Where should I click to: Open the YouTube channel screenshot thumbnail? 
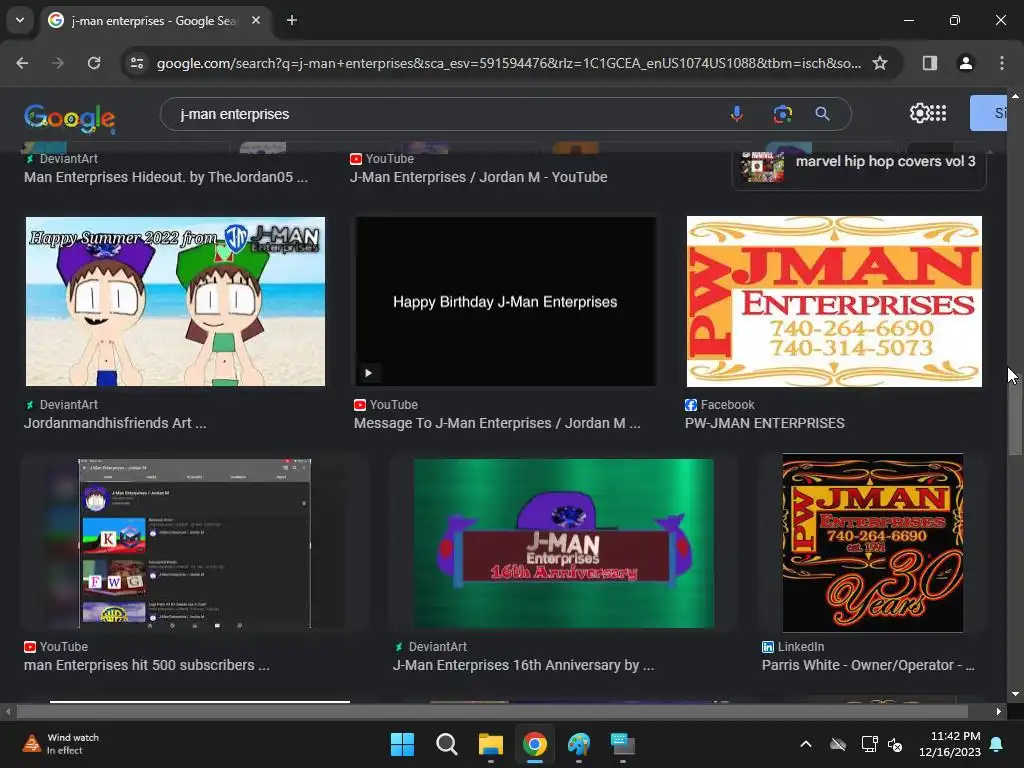195,543
